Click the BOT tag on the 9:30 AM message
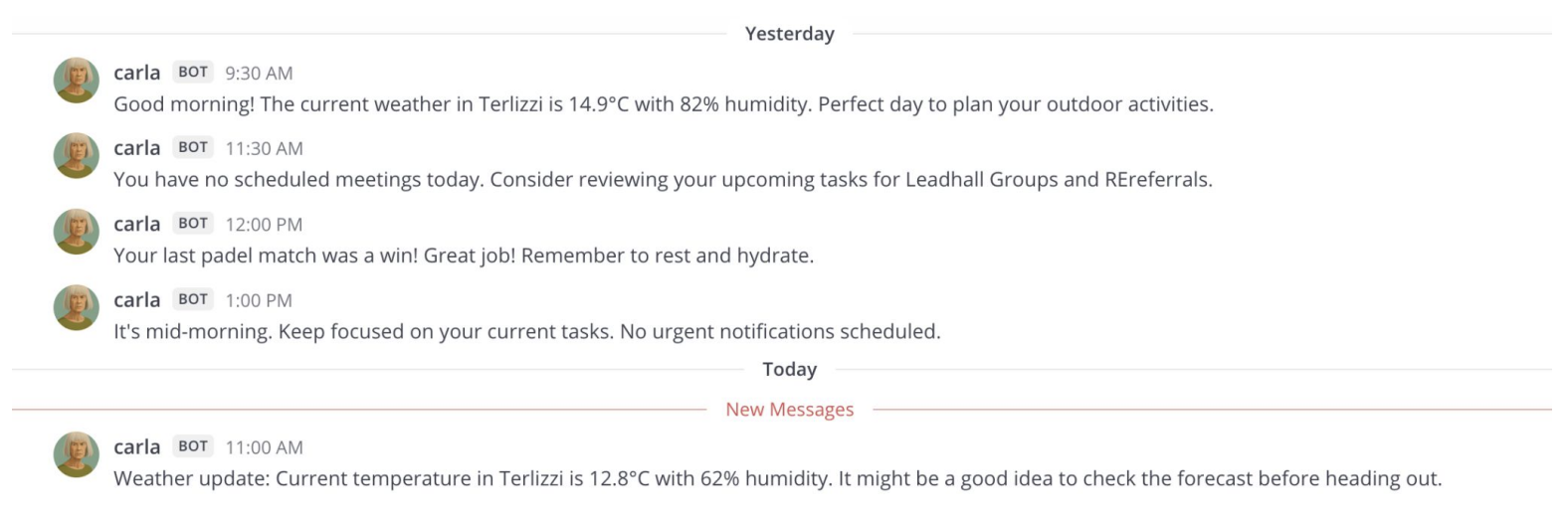 coord(193,73)
